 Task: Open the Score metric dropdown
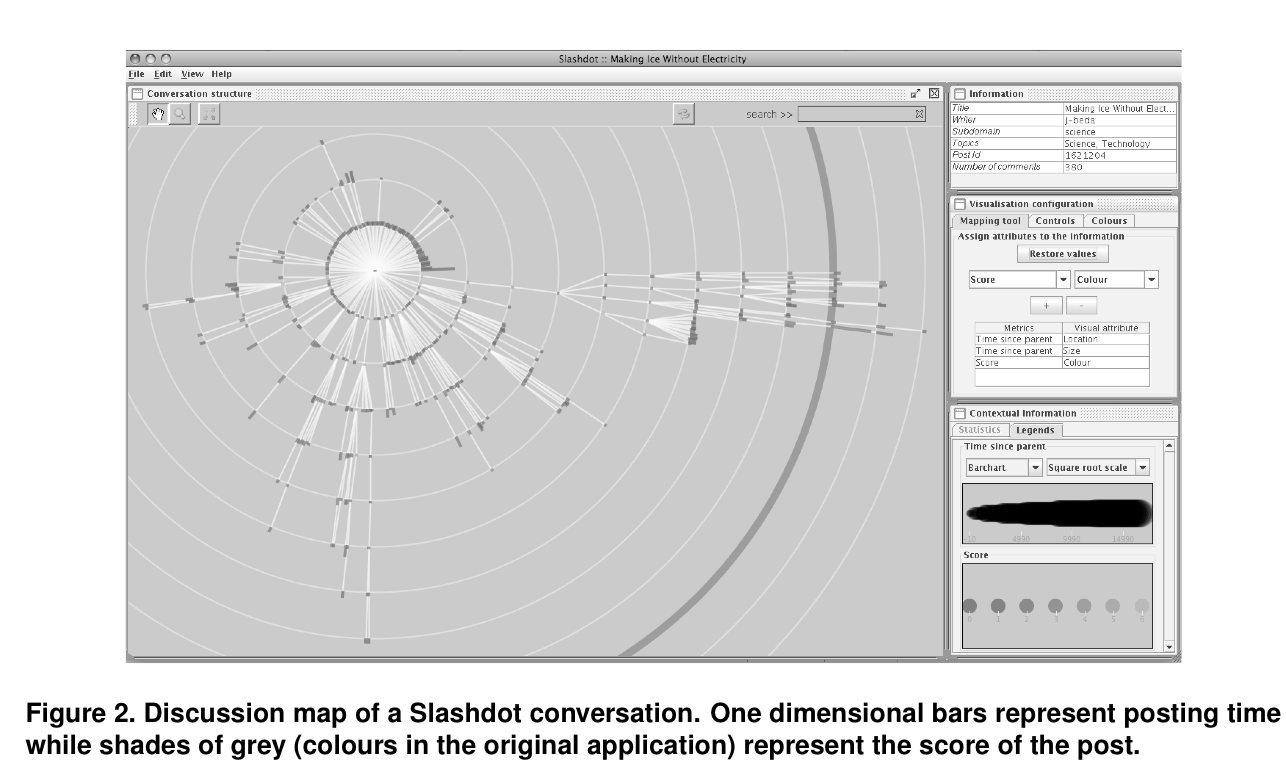[1063, 280]
